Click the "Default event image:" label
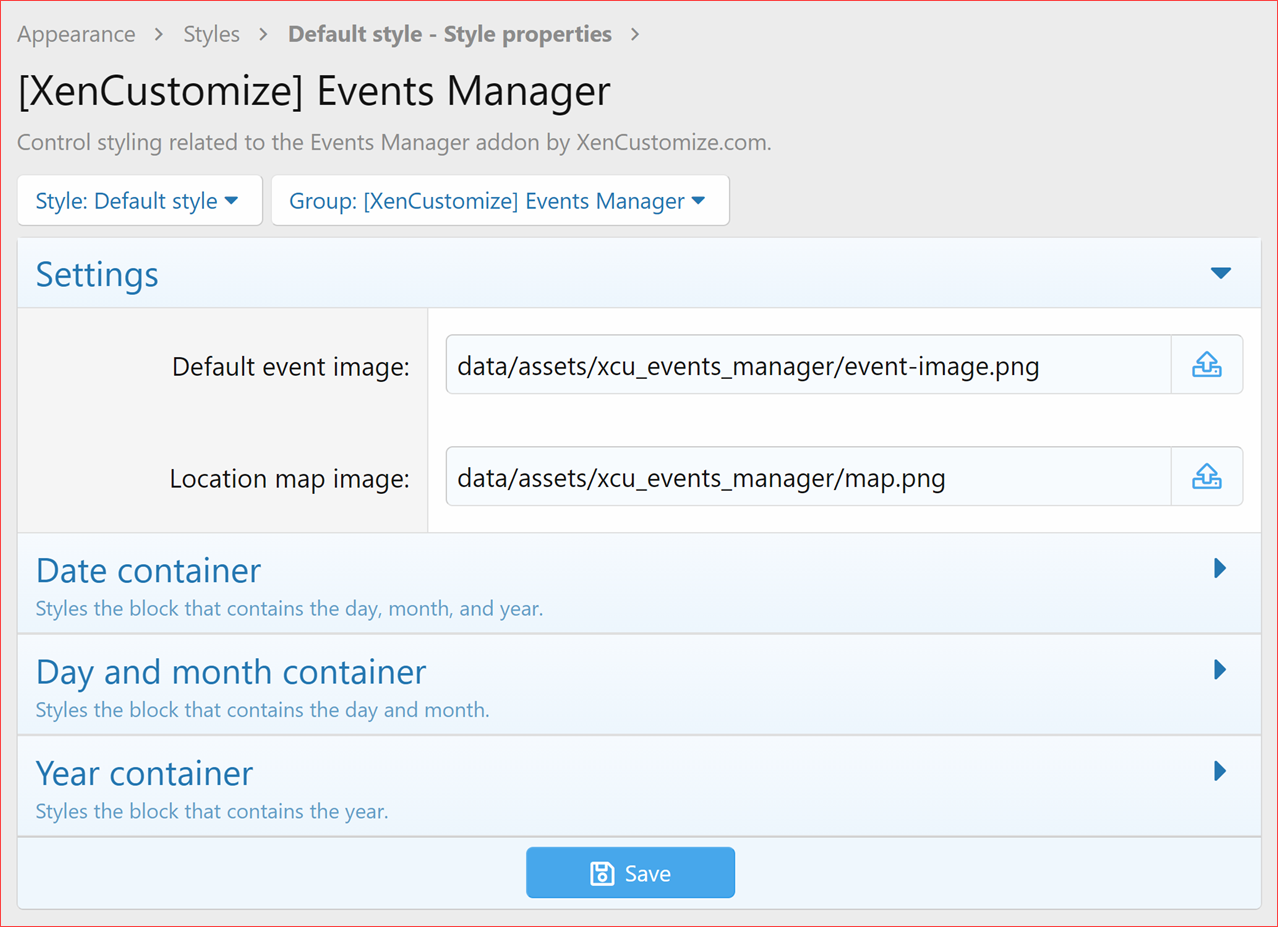1278x927 pixels. (x=291, y=367)
